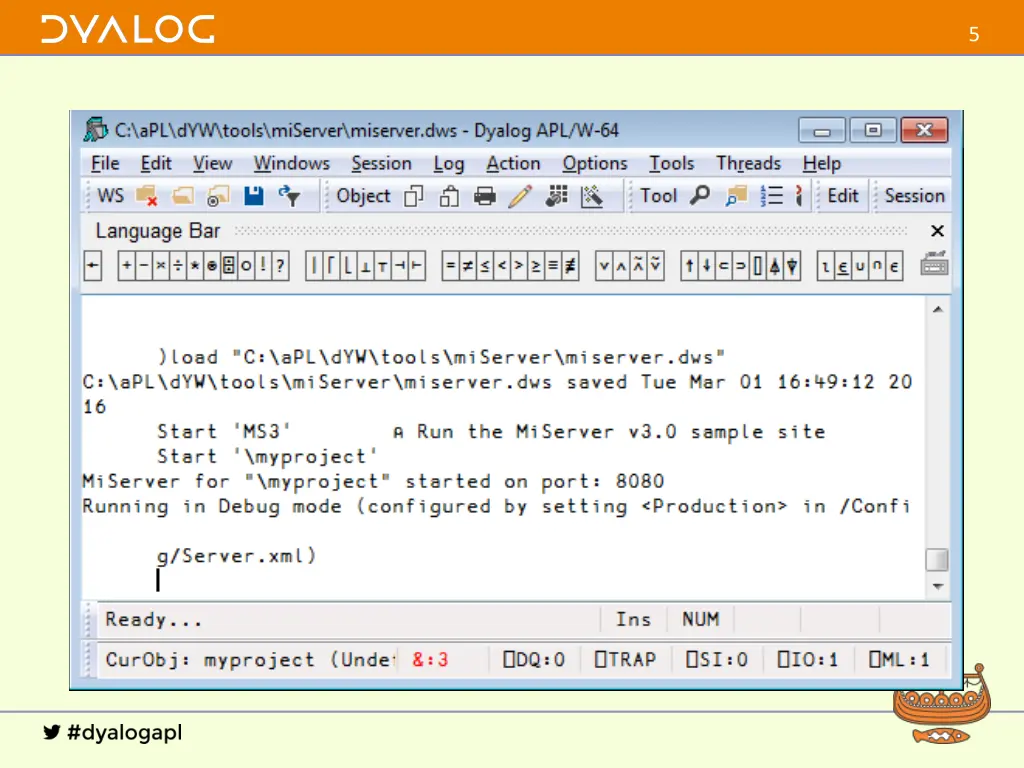Screen dimensions: 1024x768
Task: Insert the grade-up ⍋ glyph
Action: [x=775, y=266]
